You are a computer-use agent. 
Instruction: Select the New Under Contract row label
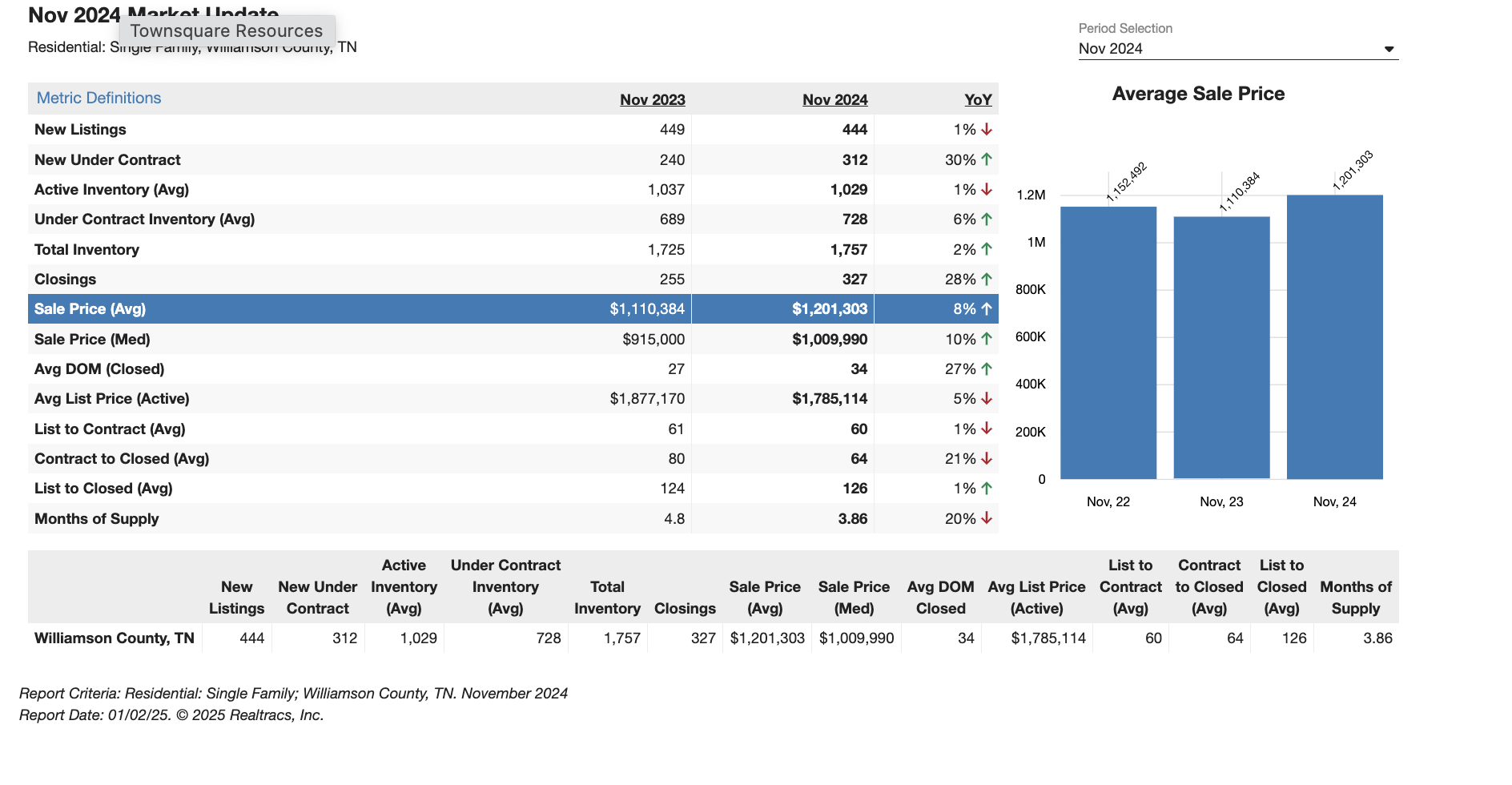107,159
